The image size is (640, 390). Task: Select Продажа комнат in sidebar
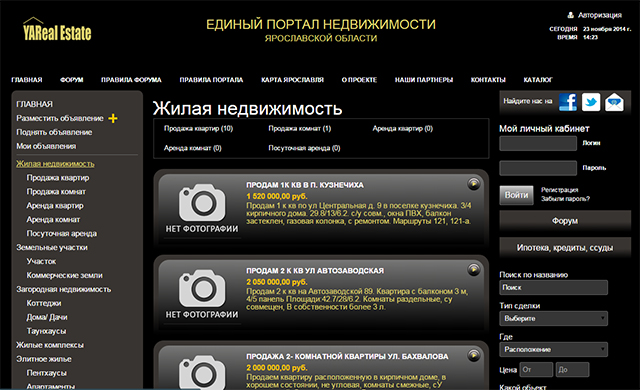[x=56, y=192]
